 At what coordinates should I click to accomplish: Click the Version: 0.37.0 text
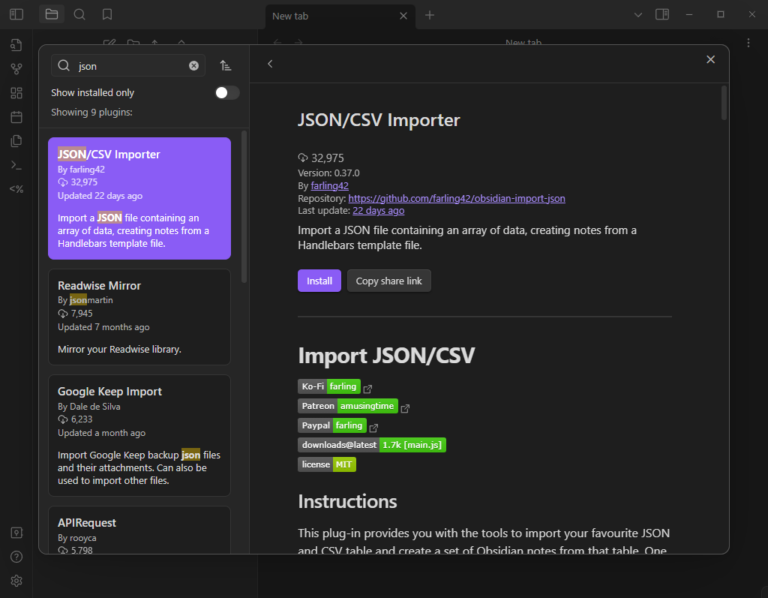329,173
